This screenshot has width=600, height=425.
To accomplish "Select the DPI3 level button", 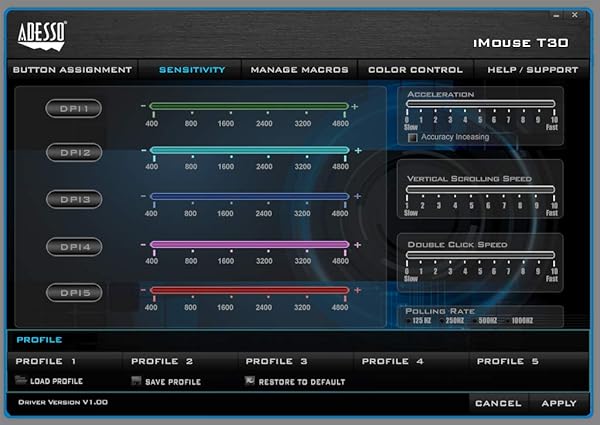I will coord(73,199).
